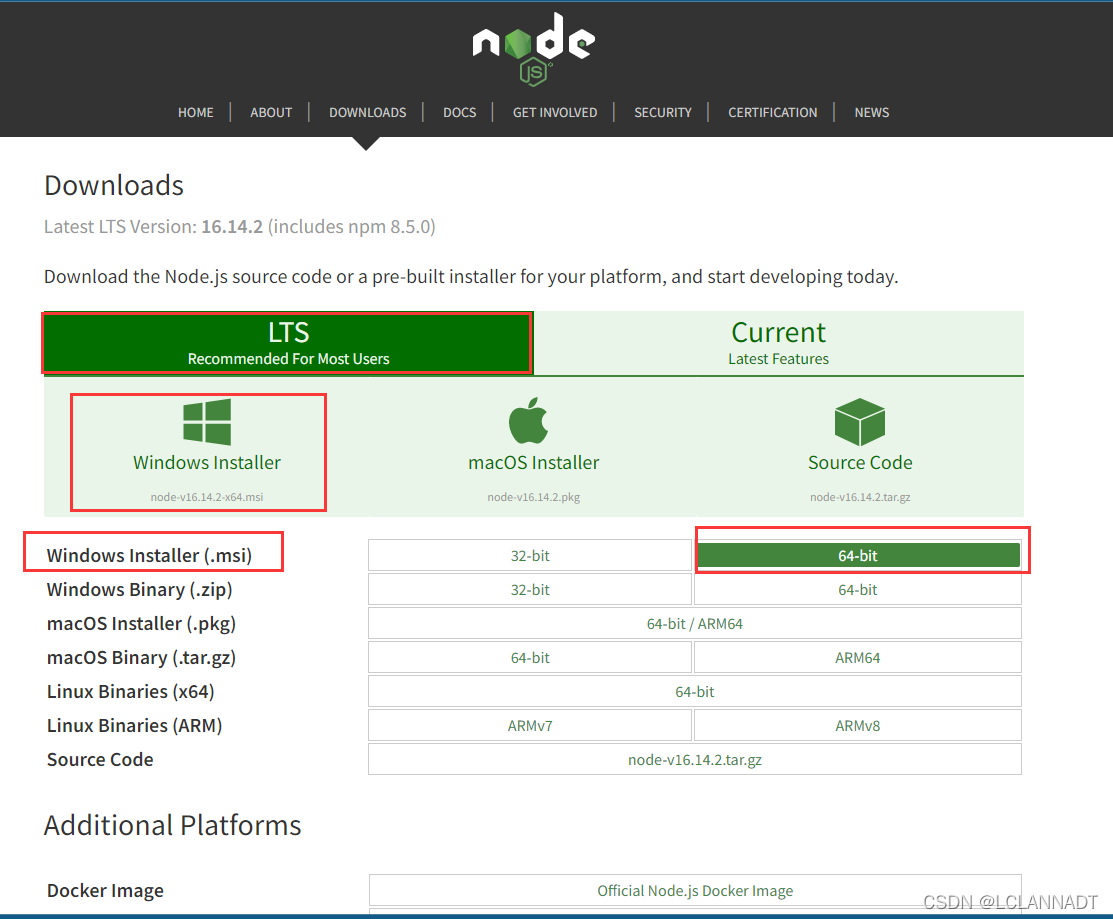The image size is (1113, 919).
Task: Click the Source Code link under cube
Action: 860,463
